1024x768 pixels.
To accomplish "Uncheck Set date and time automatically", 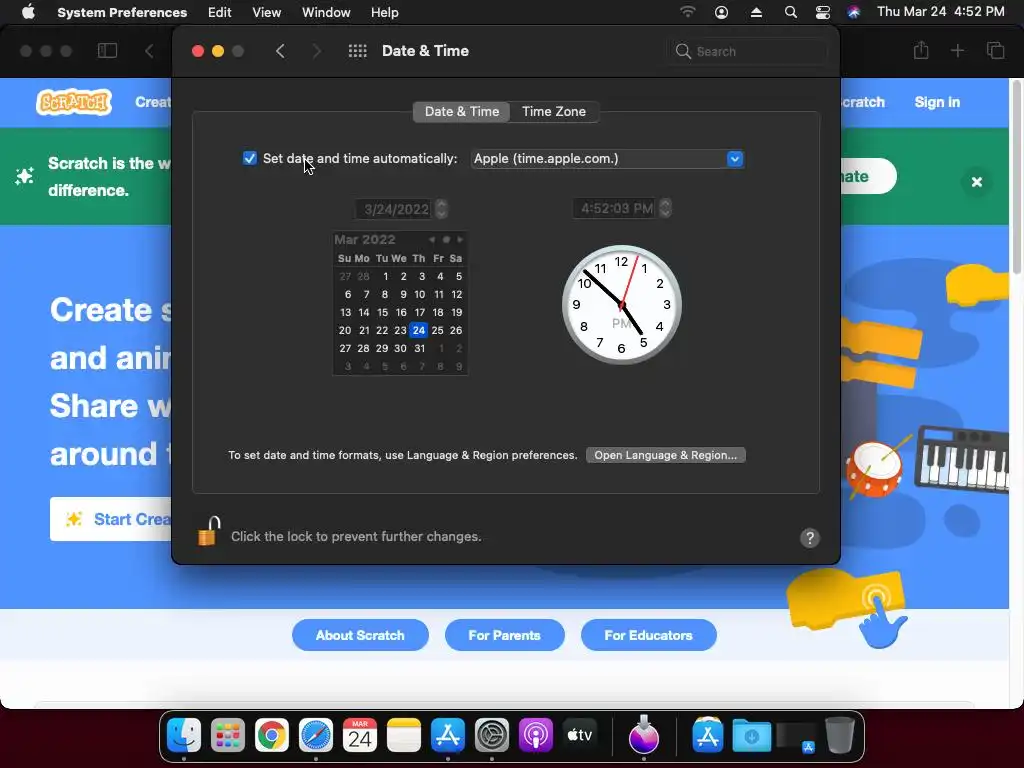I will point(249,158).
